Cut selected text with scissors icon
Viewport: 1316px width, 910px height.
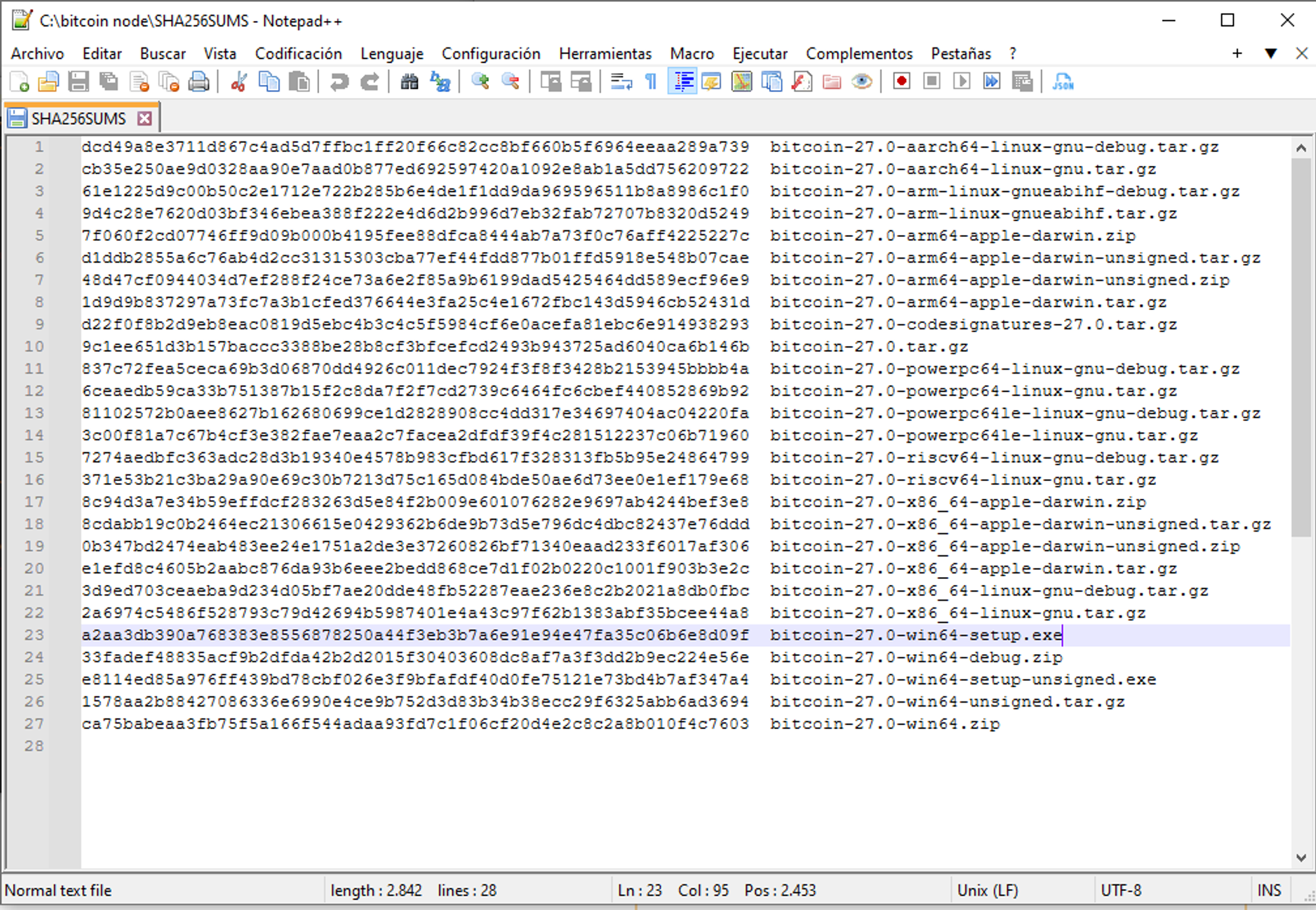239,82
